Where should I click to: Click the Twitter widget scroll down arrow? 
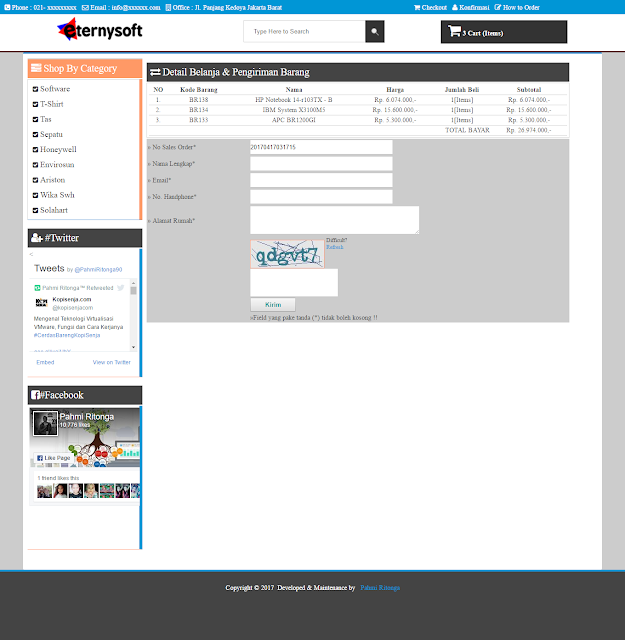[133, 347]
